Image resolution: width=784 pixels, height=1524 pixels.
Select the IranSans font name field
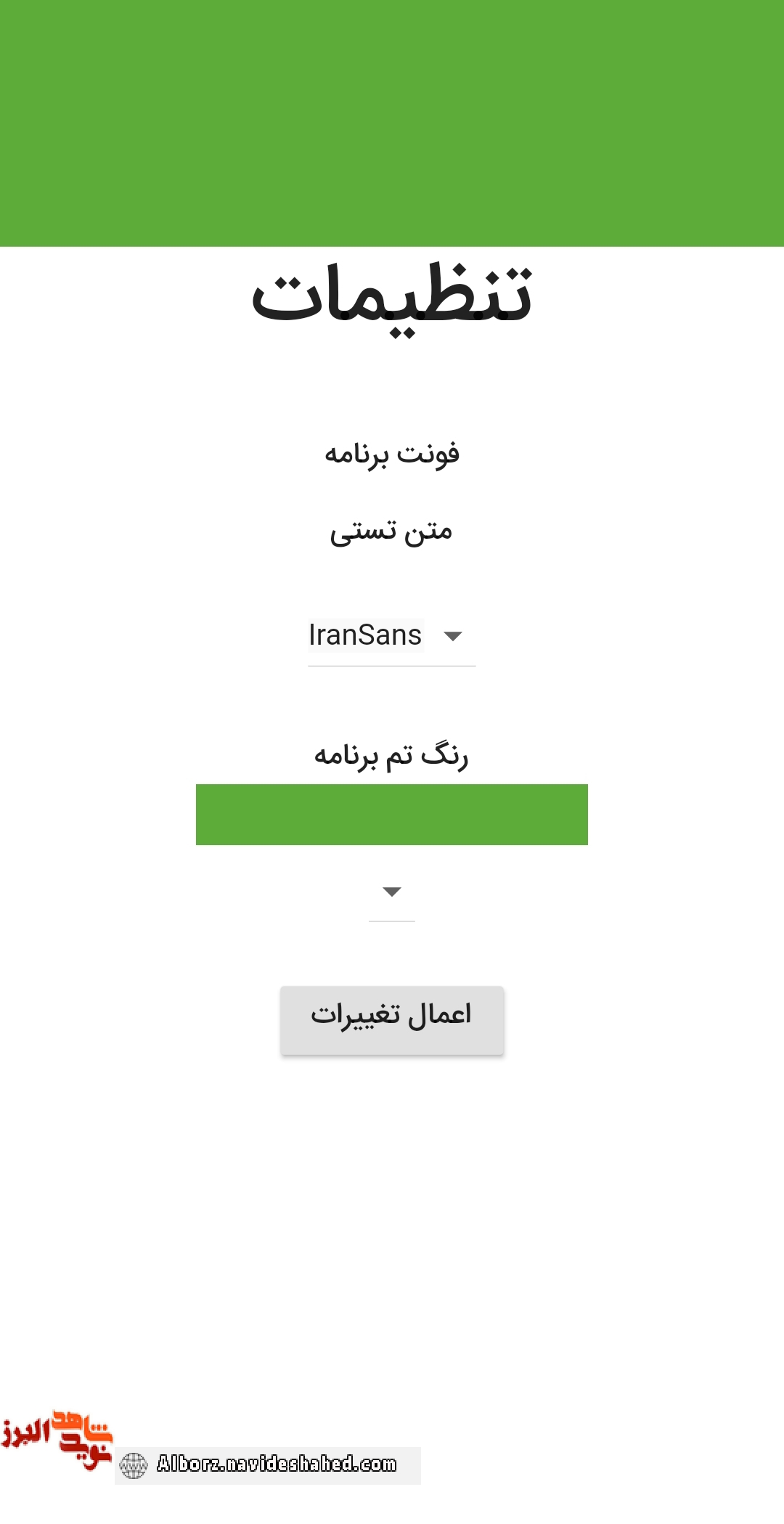[365, 635]
